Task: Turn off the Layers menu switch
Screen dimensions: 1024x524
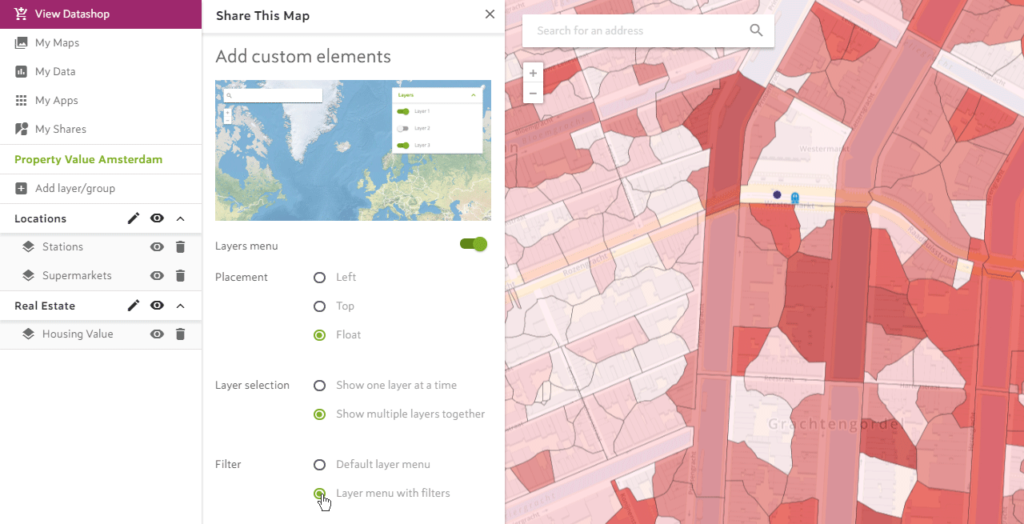Action: tap(473, 244)
